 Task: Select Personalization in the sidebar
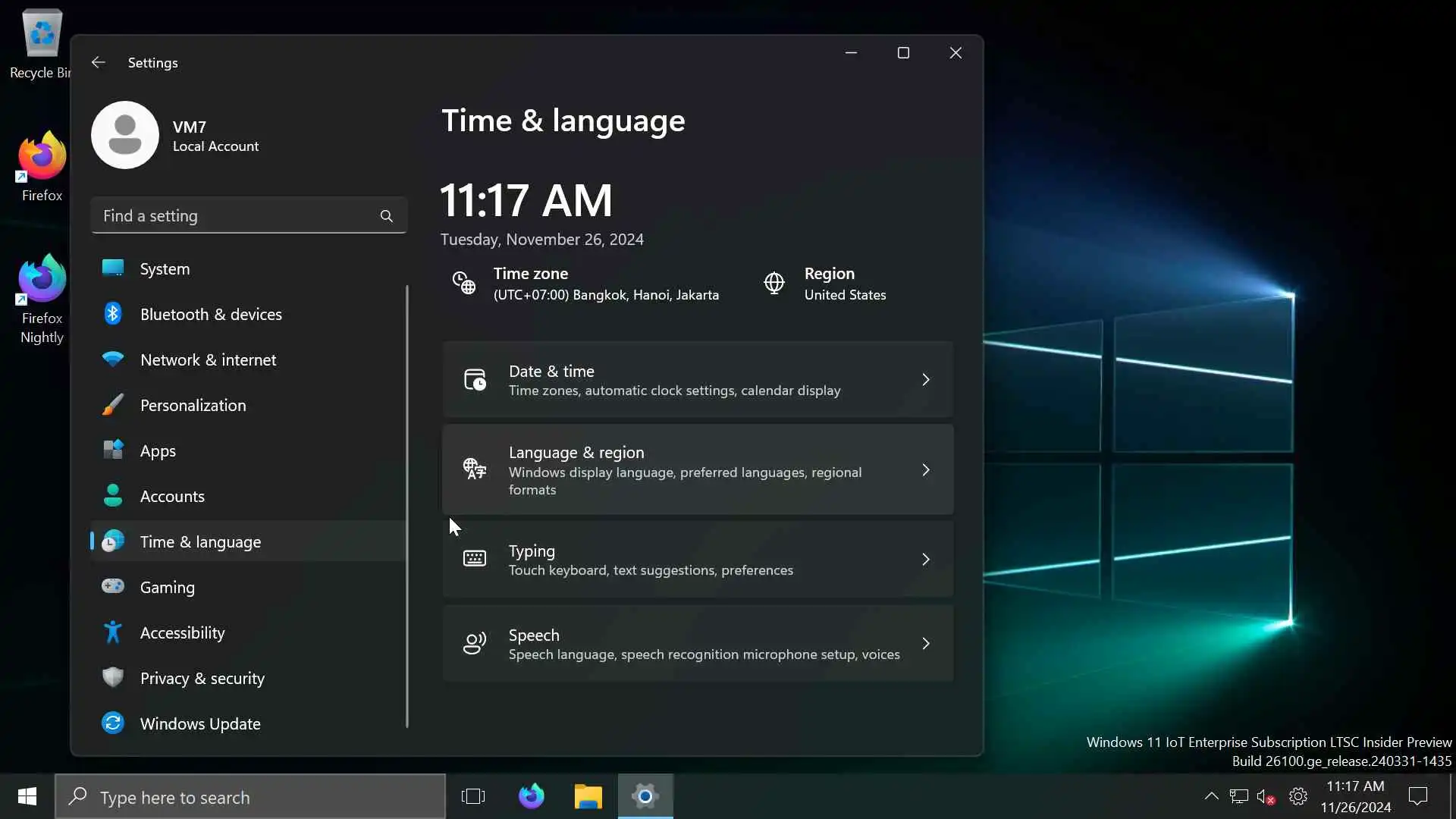(193, 405)
